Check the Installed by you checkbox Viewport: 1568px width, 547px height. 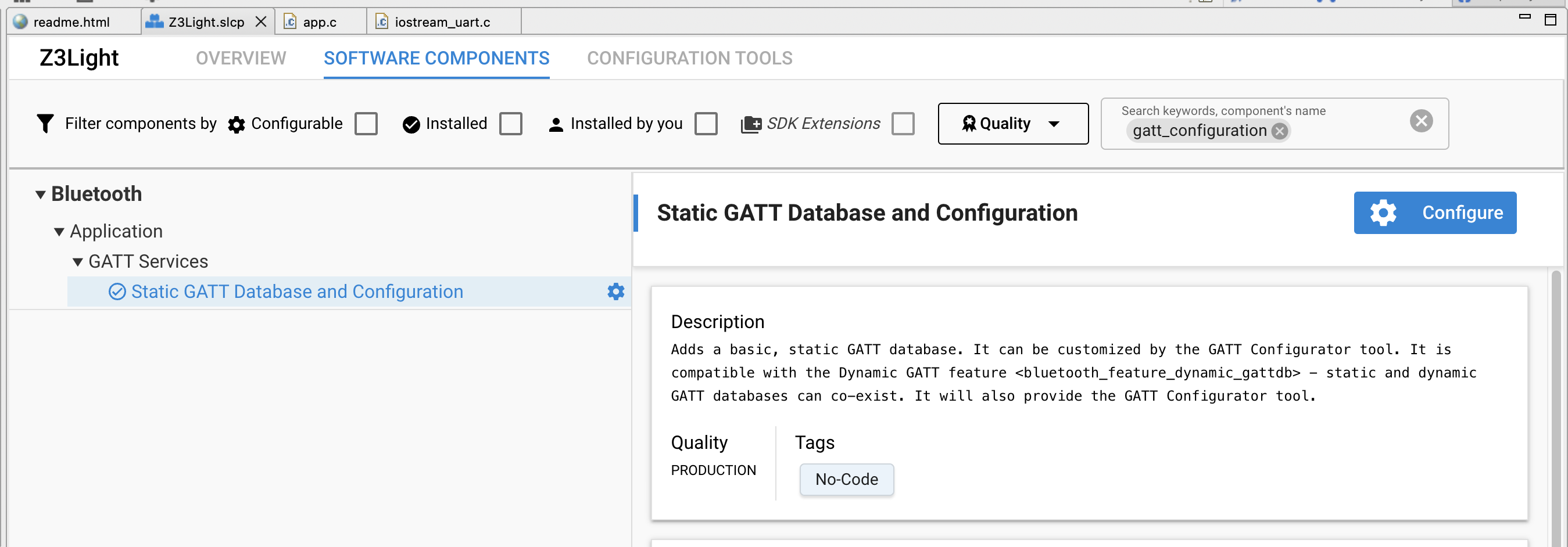pos(706,124)
